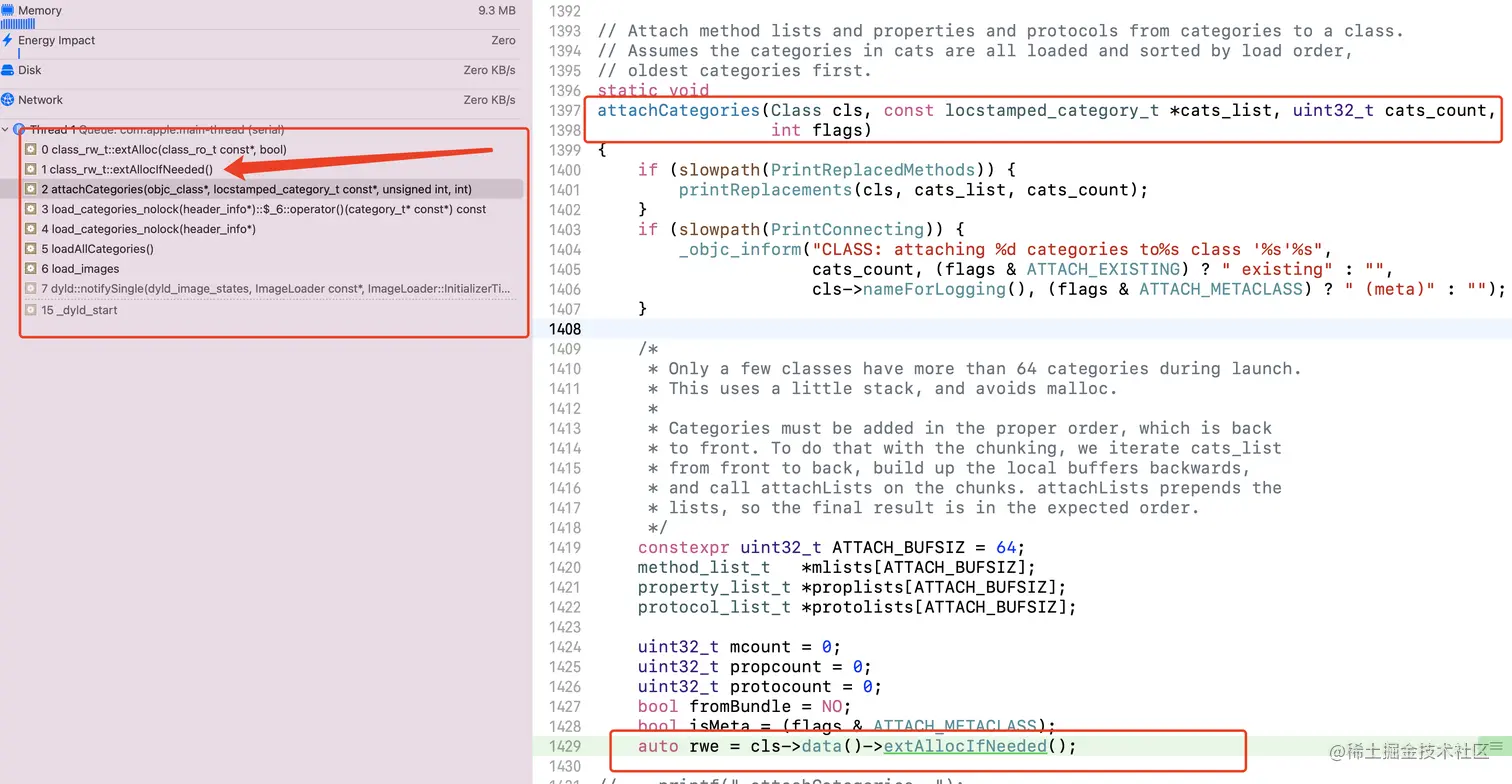Click frame icon beside load_images row
Screen dimensions: 1512x784
pos(31,269)
